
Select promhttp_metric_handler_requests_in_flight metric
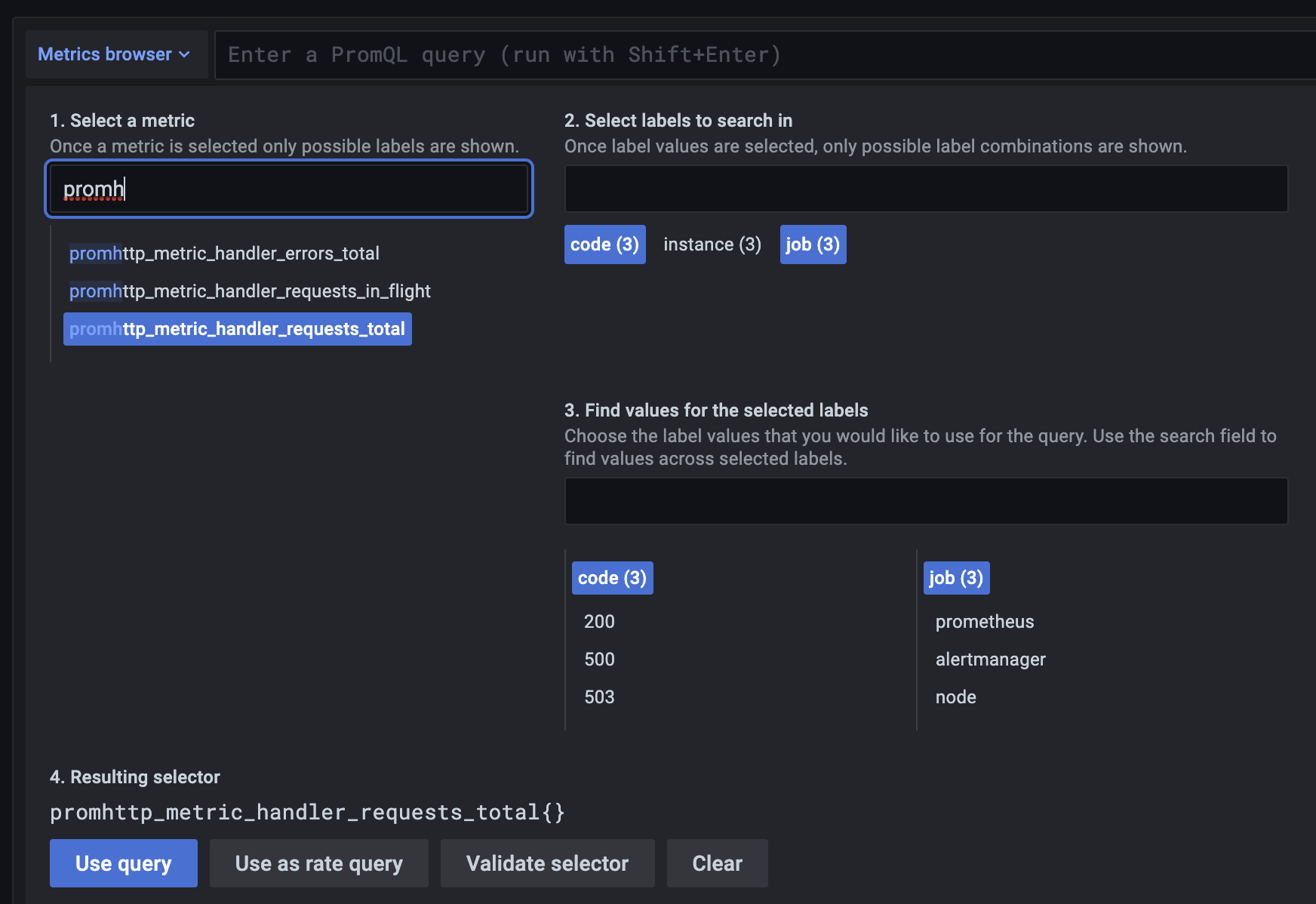249,291
